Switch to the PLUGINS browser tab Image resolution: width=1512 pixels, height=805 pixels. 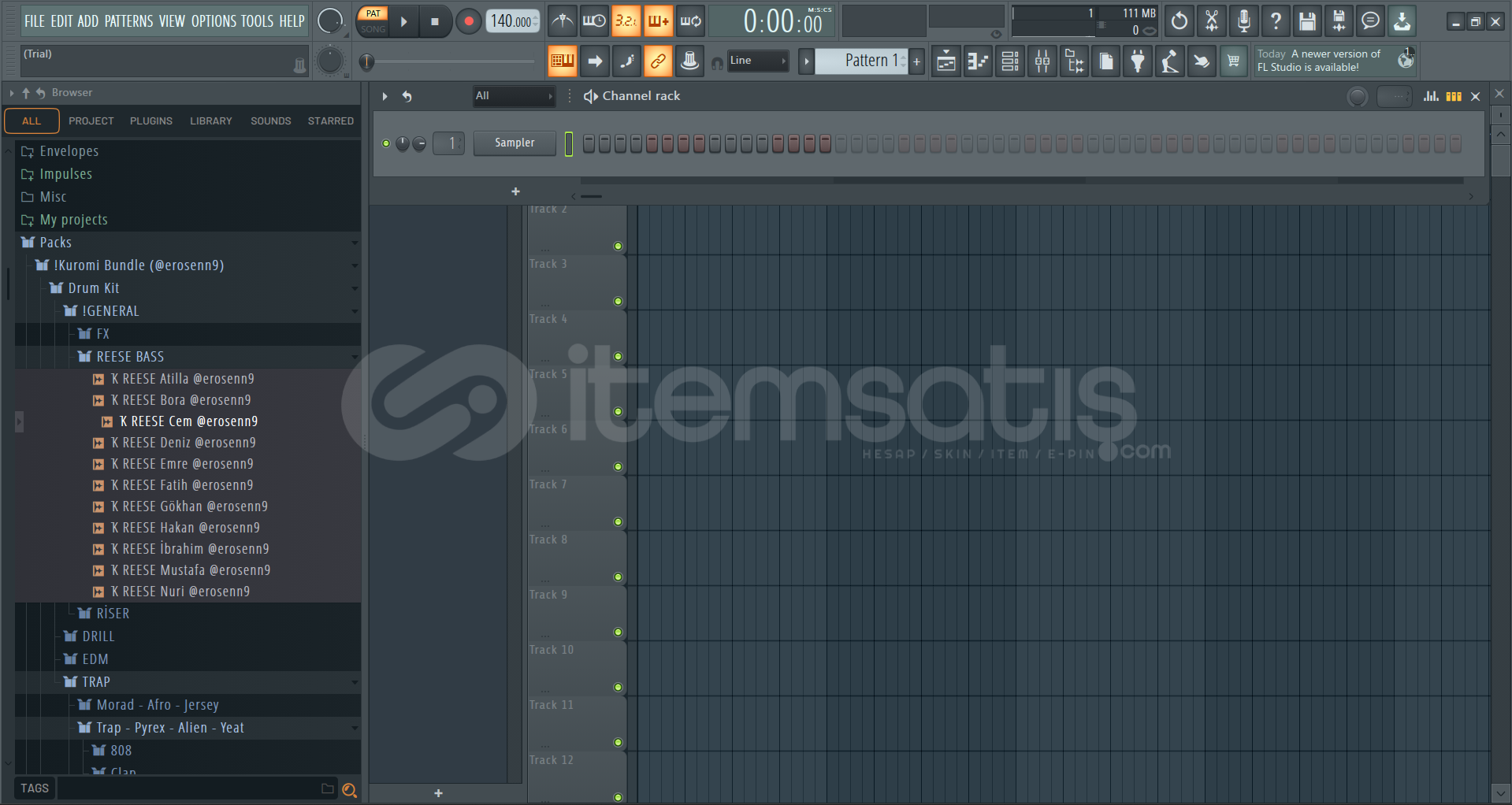[x=150, y=121]
